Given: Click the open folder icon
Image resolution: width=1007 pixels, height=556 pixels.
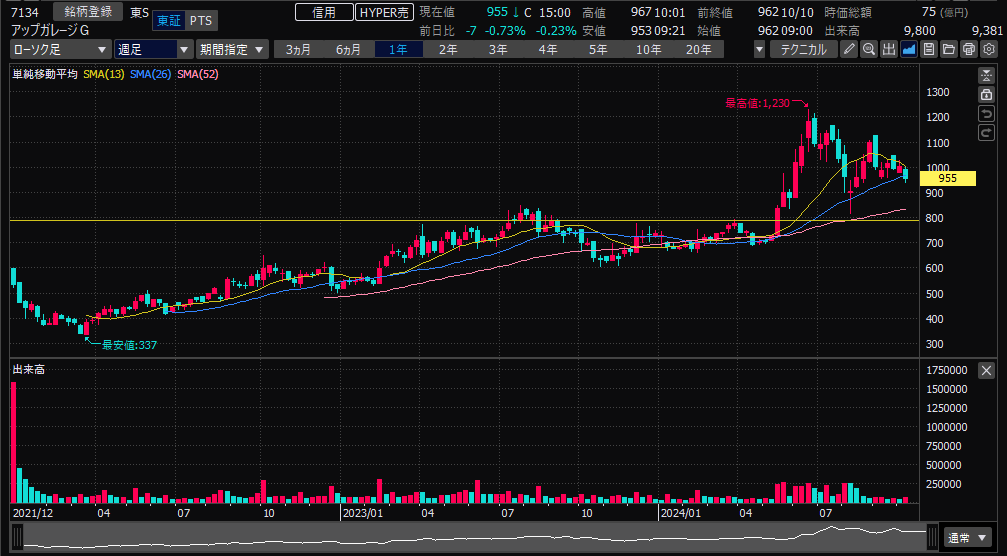Looking at the screenshot, I should click(x=949, y=49).
